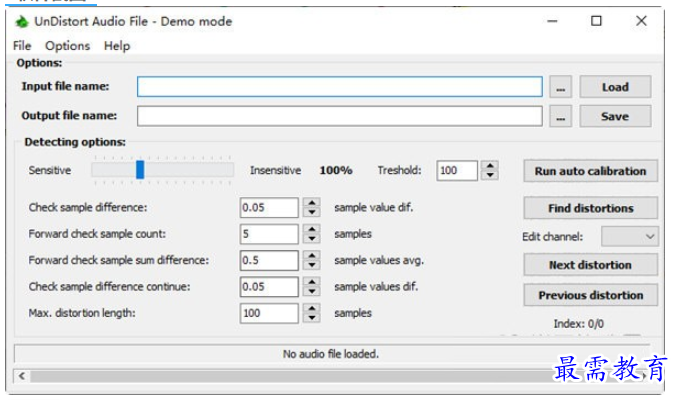Go to Previous distortion
This screenshot has height=400, width=676.
(591, 295)
